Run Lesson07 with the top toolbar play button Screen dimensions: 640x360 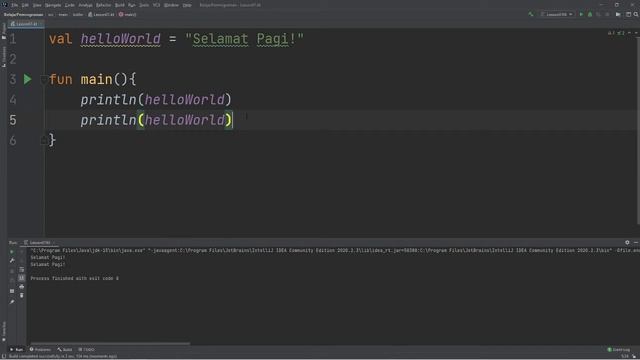point(581,14)
